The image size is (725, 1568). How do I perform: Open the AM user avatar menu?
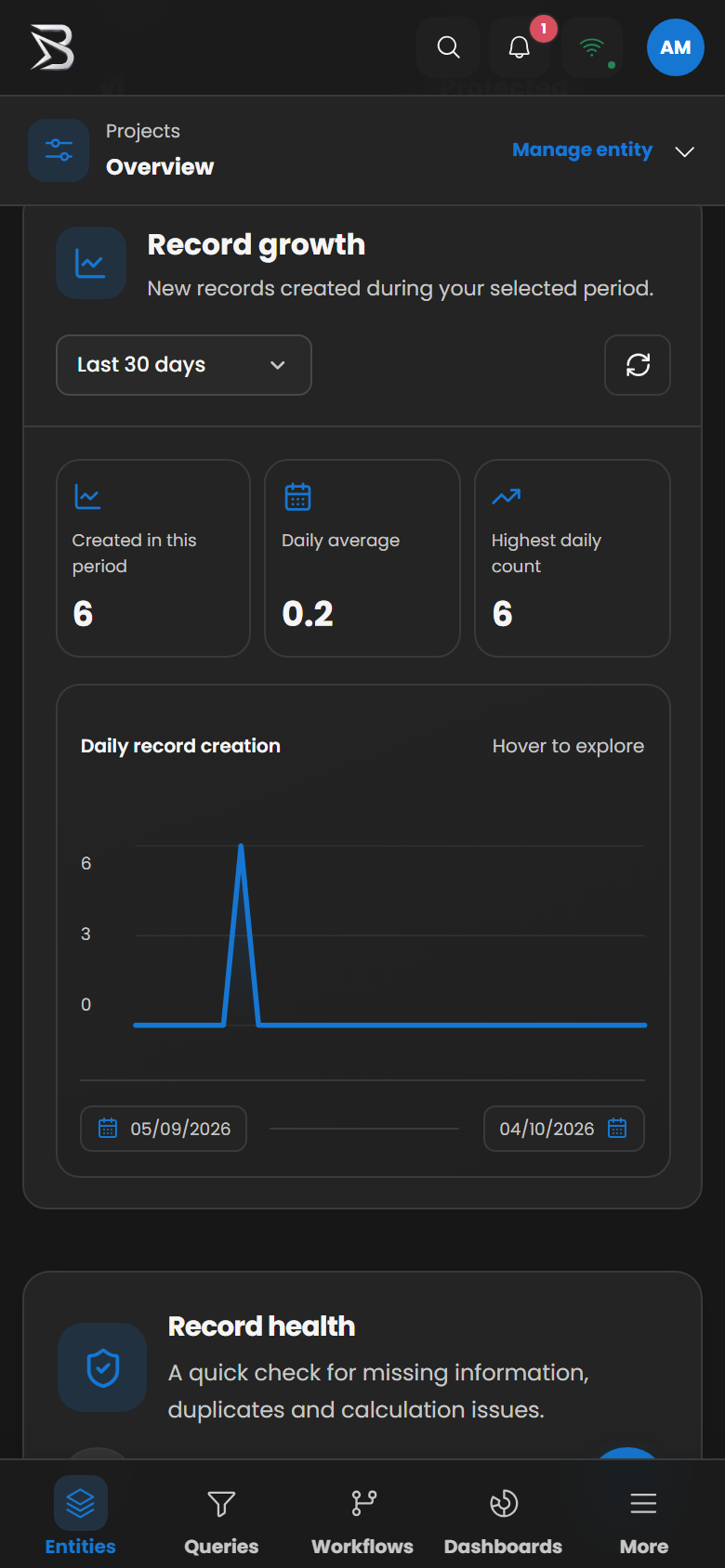pyautogui.click(x=676, y=47)
